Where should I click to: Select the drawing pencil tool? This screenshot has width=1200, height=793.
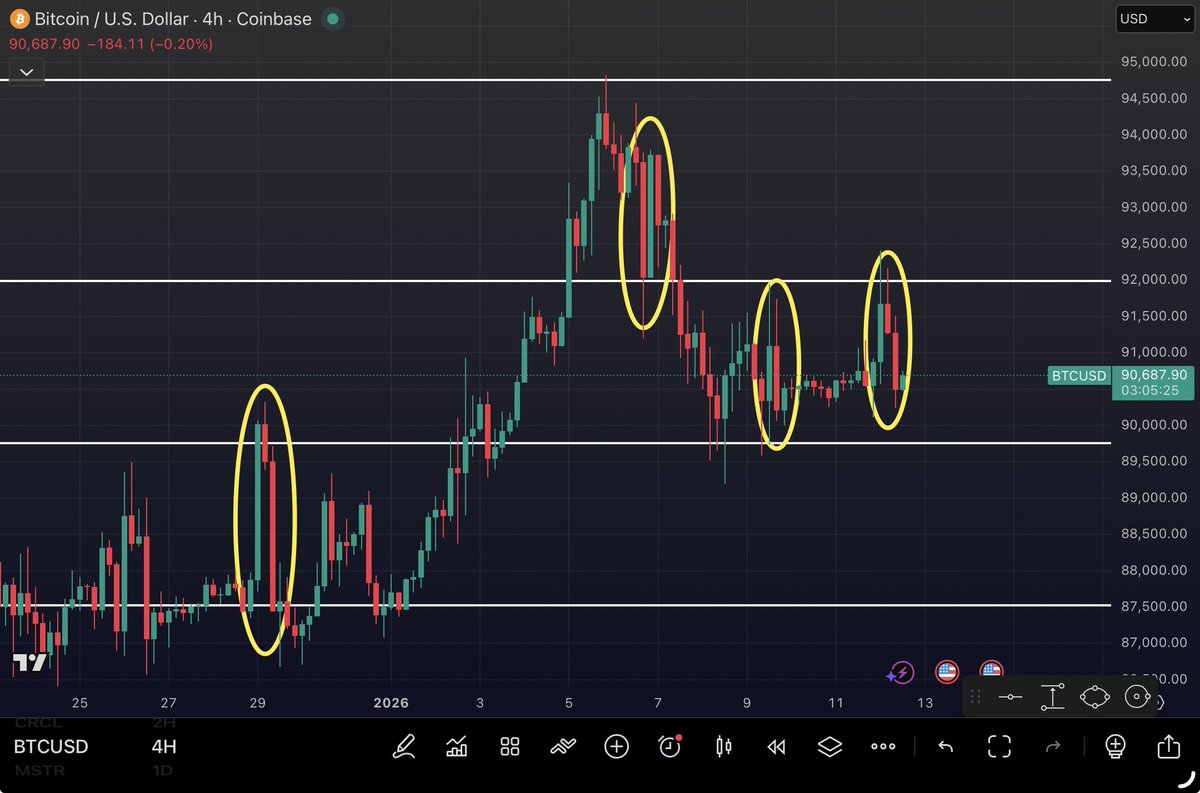tap(404, 746)
